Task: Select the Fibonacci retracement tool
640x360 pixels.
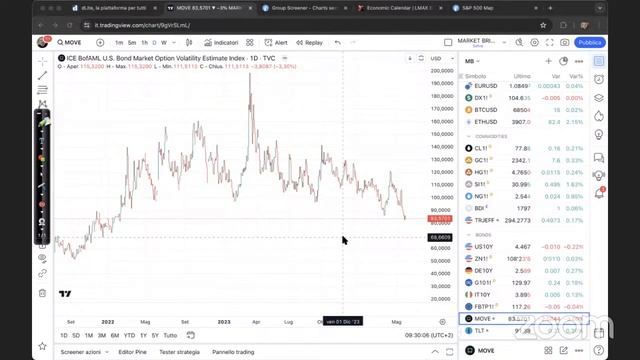Action: pos(42,90)
